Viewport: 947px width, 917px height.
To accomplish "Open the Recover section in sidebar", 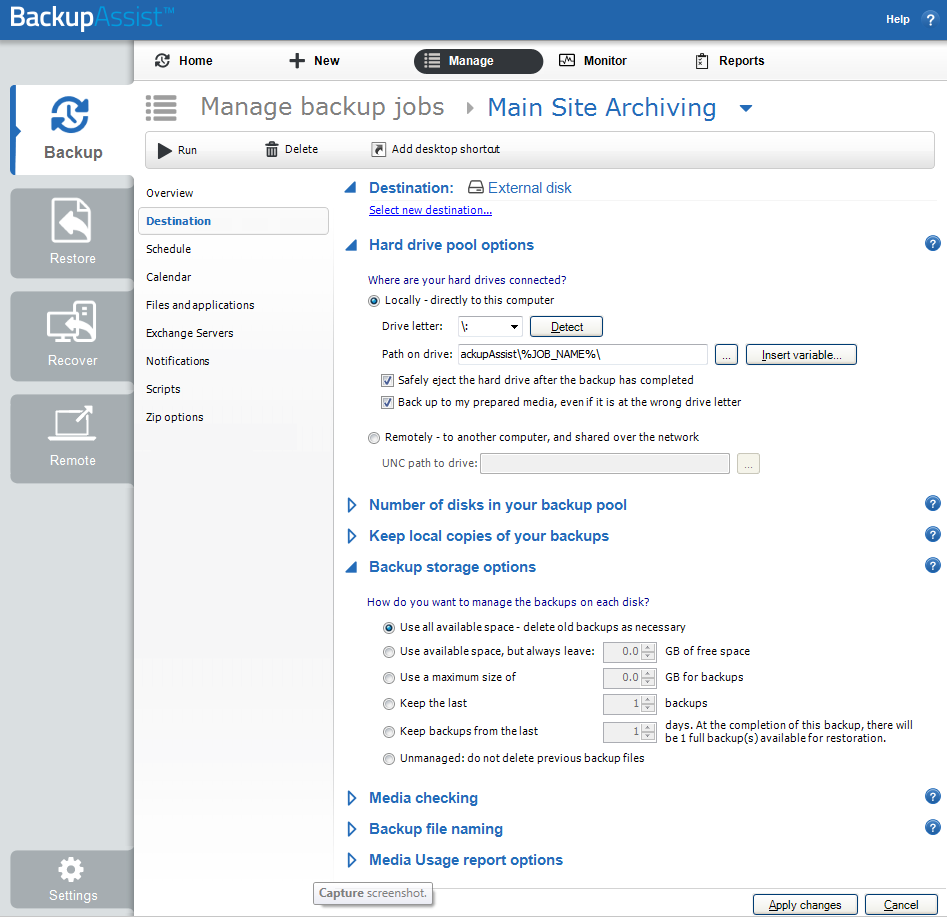I will (72, 336).
